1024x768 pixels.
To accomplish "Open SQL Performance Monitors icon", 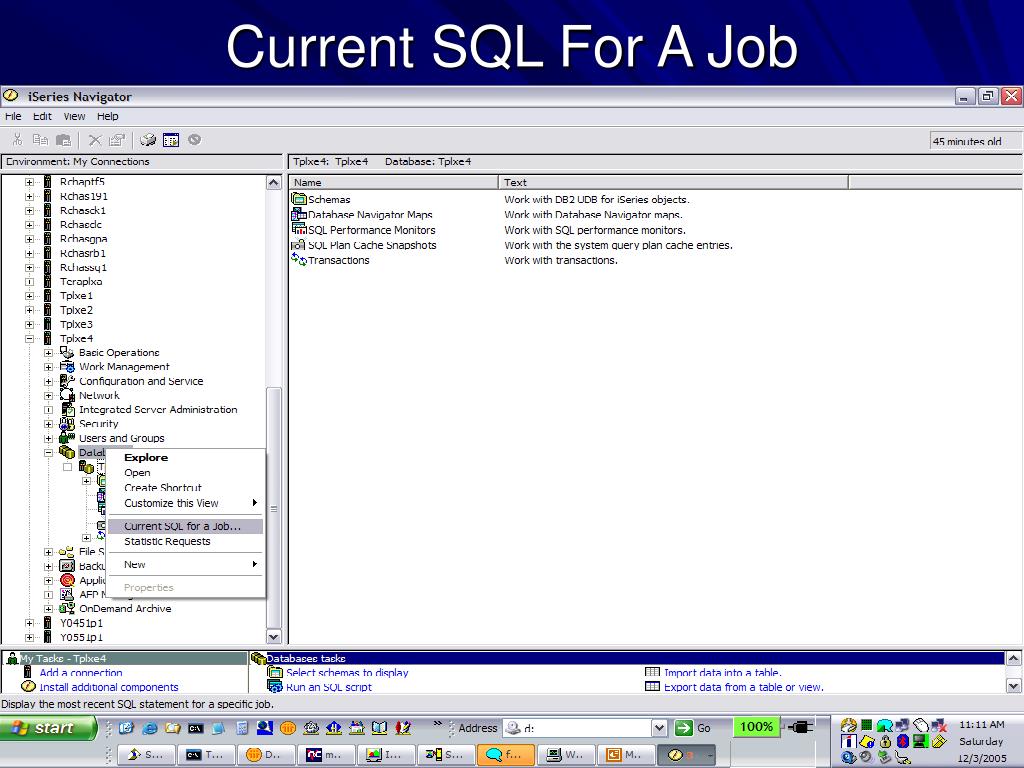I will pyautogui.click(x=299, y=230).
